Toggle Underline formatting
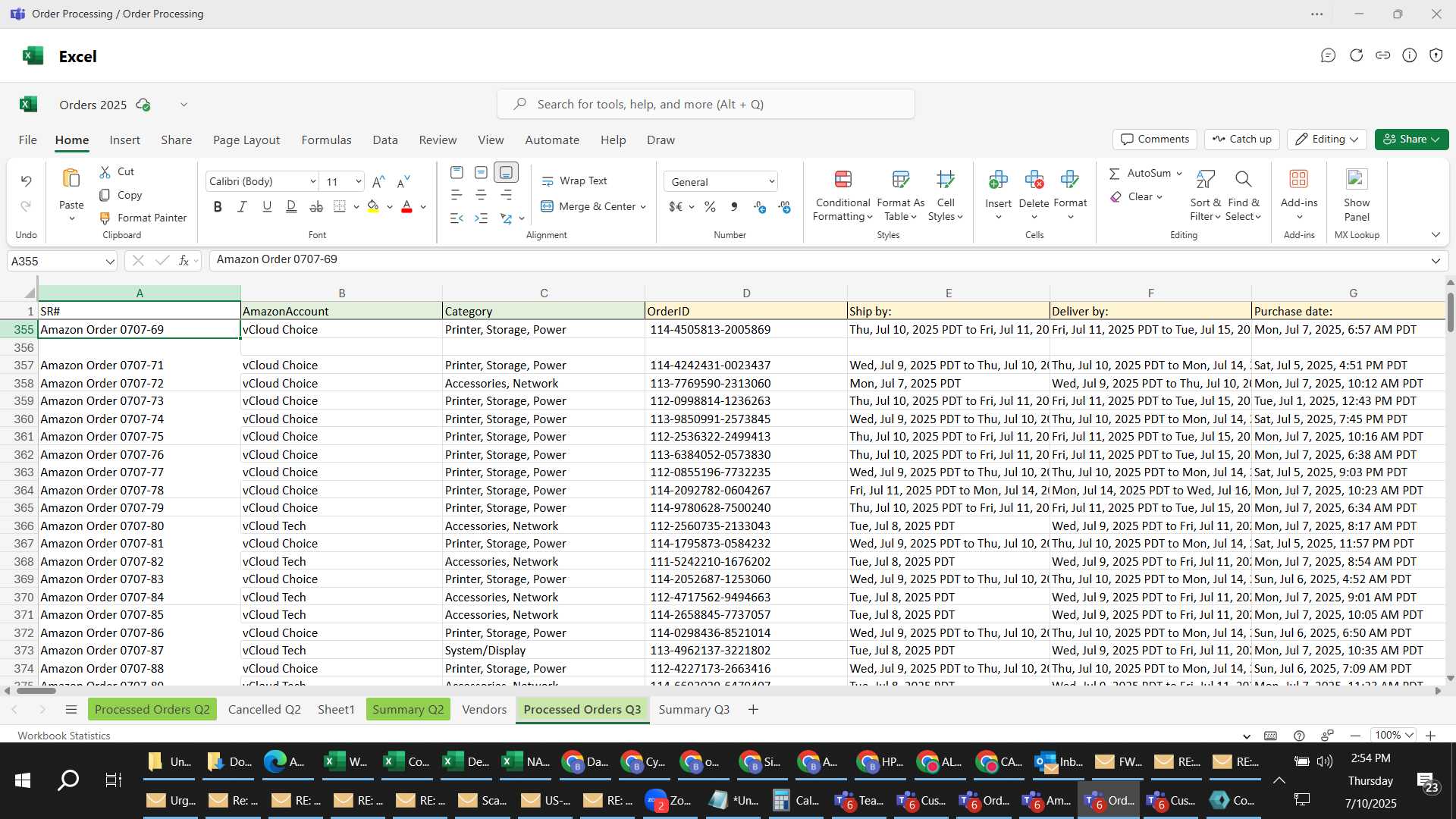The width and height of the screenshot is (1456, 819). pyautogui.click(x=266, y=206)
